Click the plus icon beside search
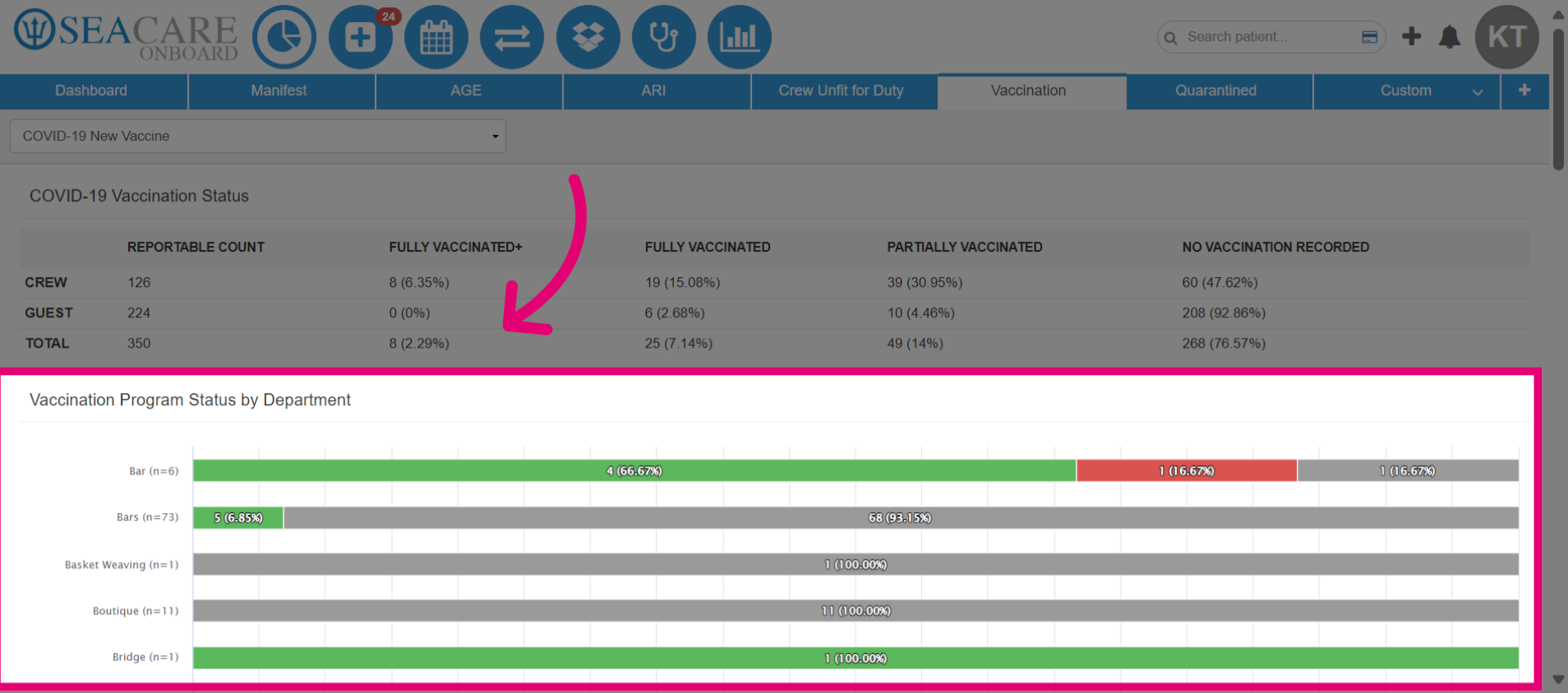 pyautogui.click(x=1411, y=36)
